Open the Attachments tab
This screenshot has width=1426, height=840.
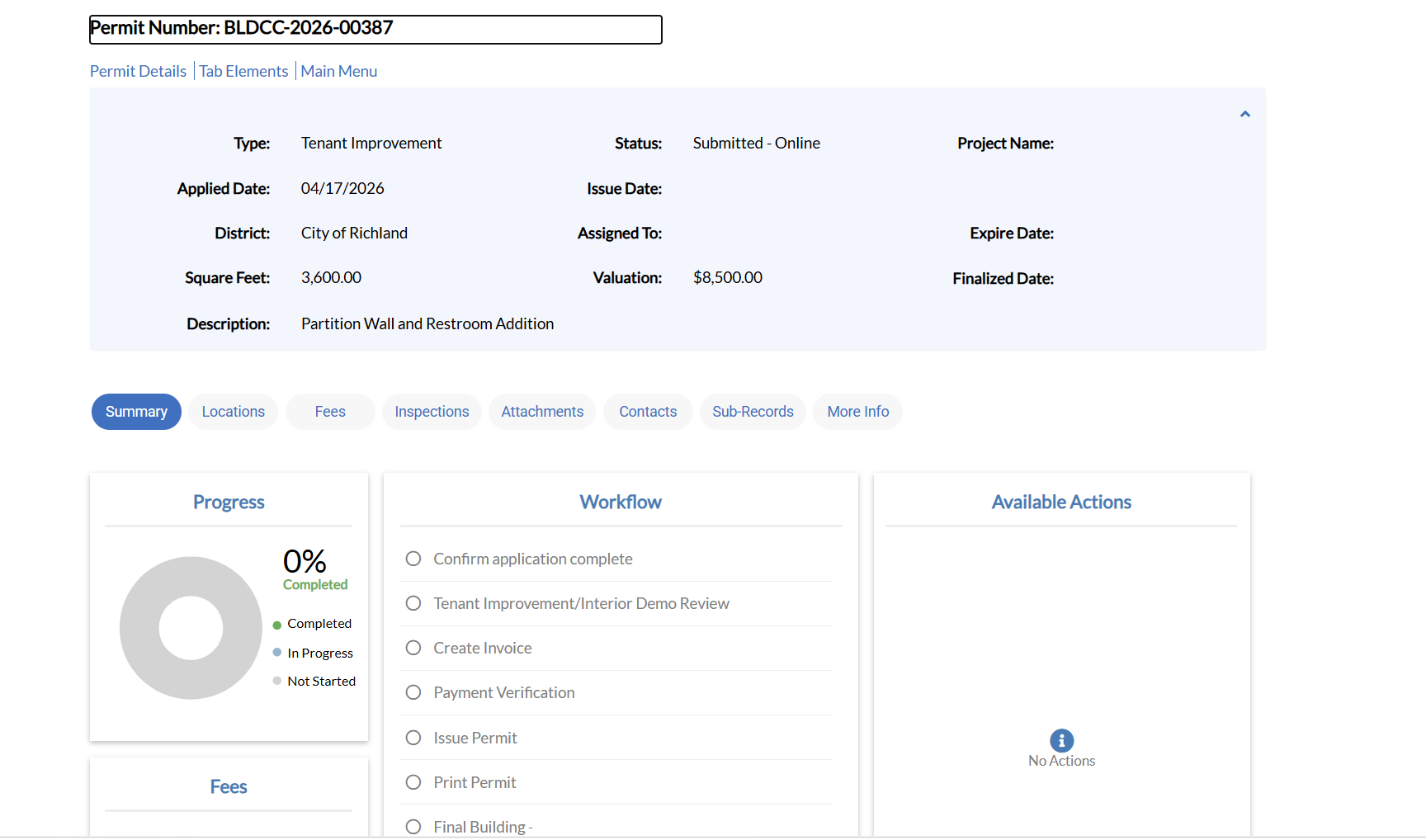pos(542,412)
